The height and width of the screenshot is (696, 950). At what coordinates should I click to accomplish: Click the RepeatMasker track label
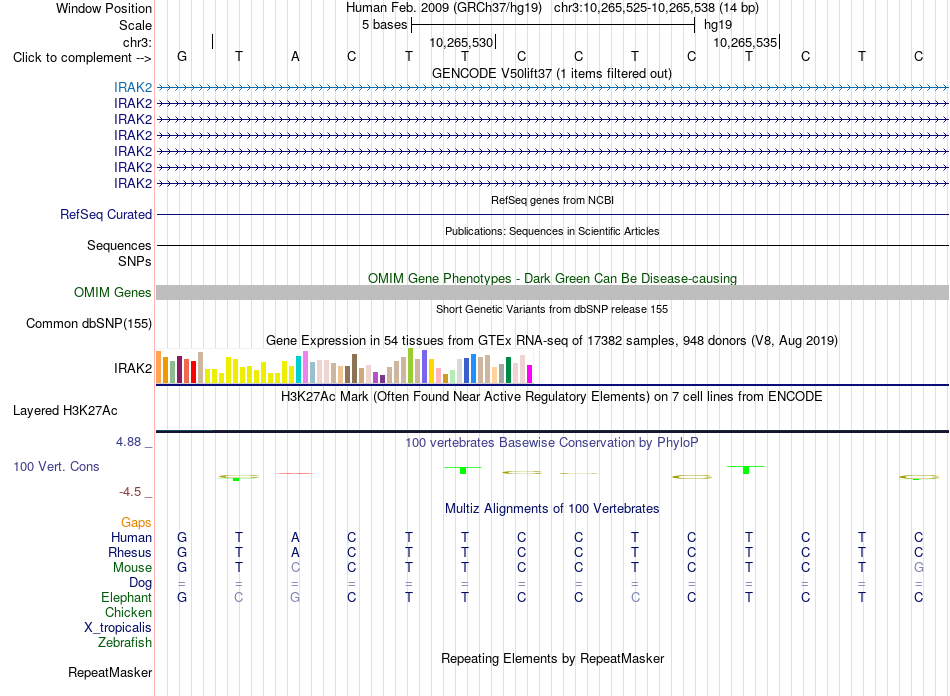click(110, 672)
